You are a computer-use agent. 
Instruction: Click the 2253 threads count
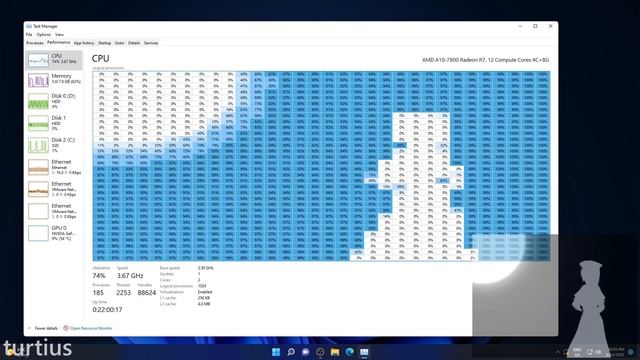click(x=123, y=293)
